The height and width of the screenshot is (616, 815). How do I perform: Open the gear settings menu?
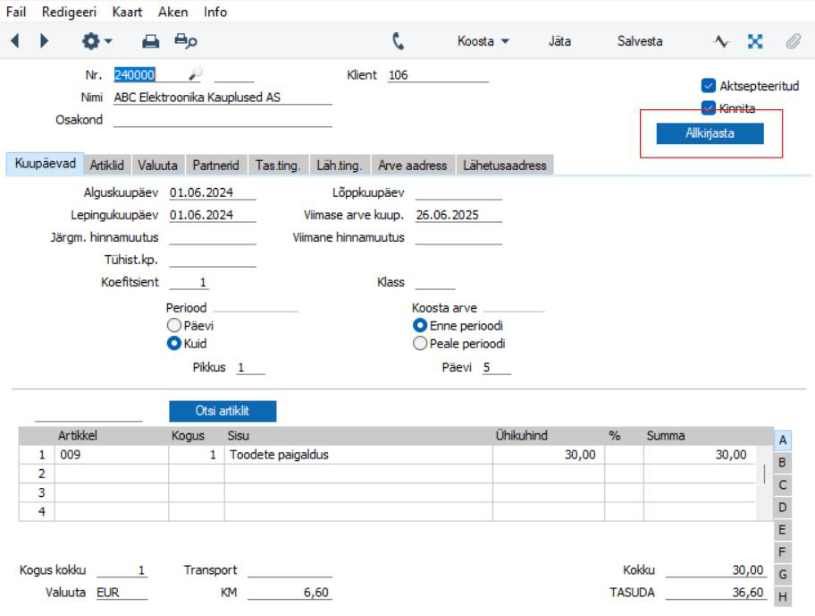96,41
